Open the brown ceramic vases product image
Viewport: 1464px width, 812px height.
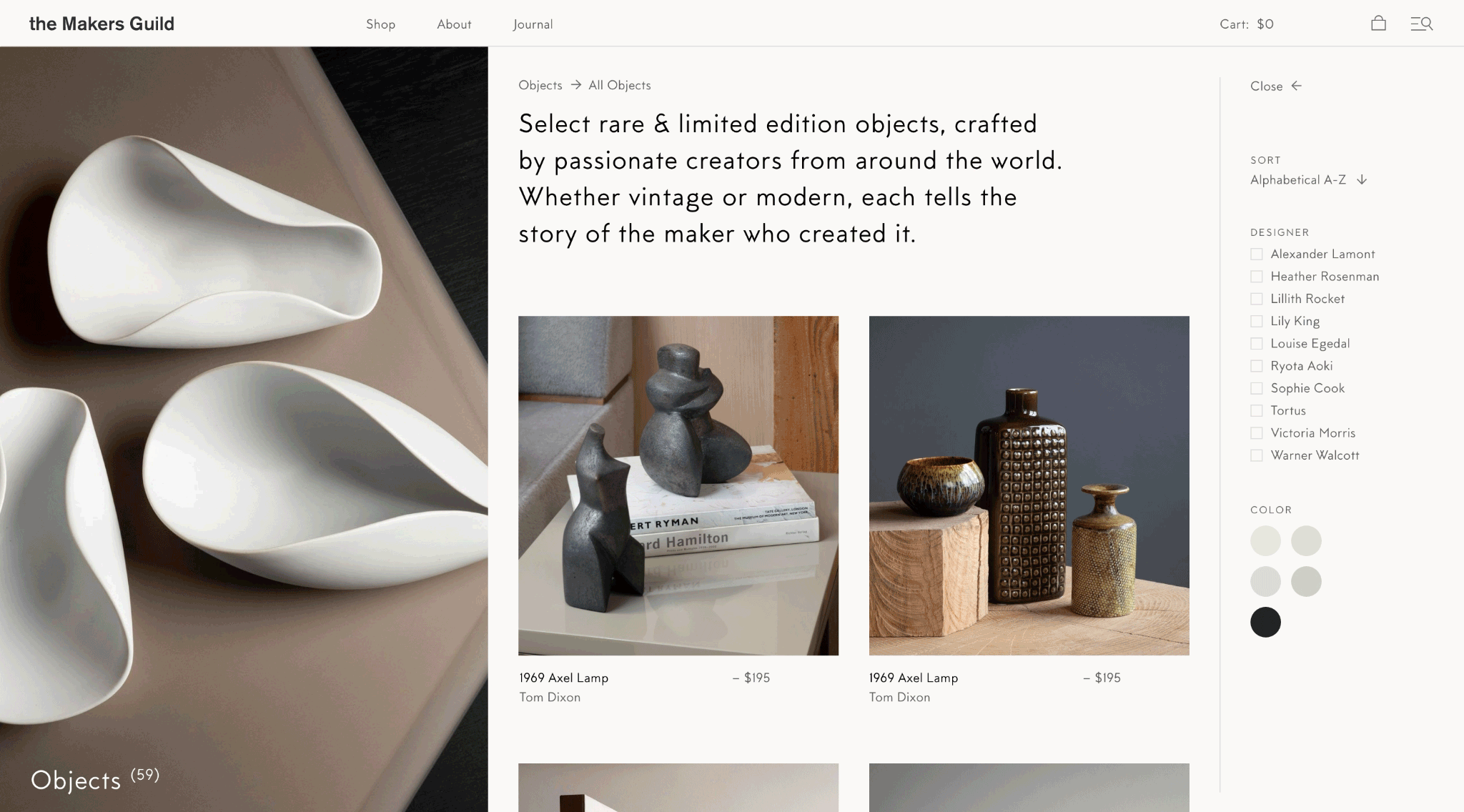pyautogui.click(x=1029, y=485)
